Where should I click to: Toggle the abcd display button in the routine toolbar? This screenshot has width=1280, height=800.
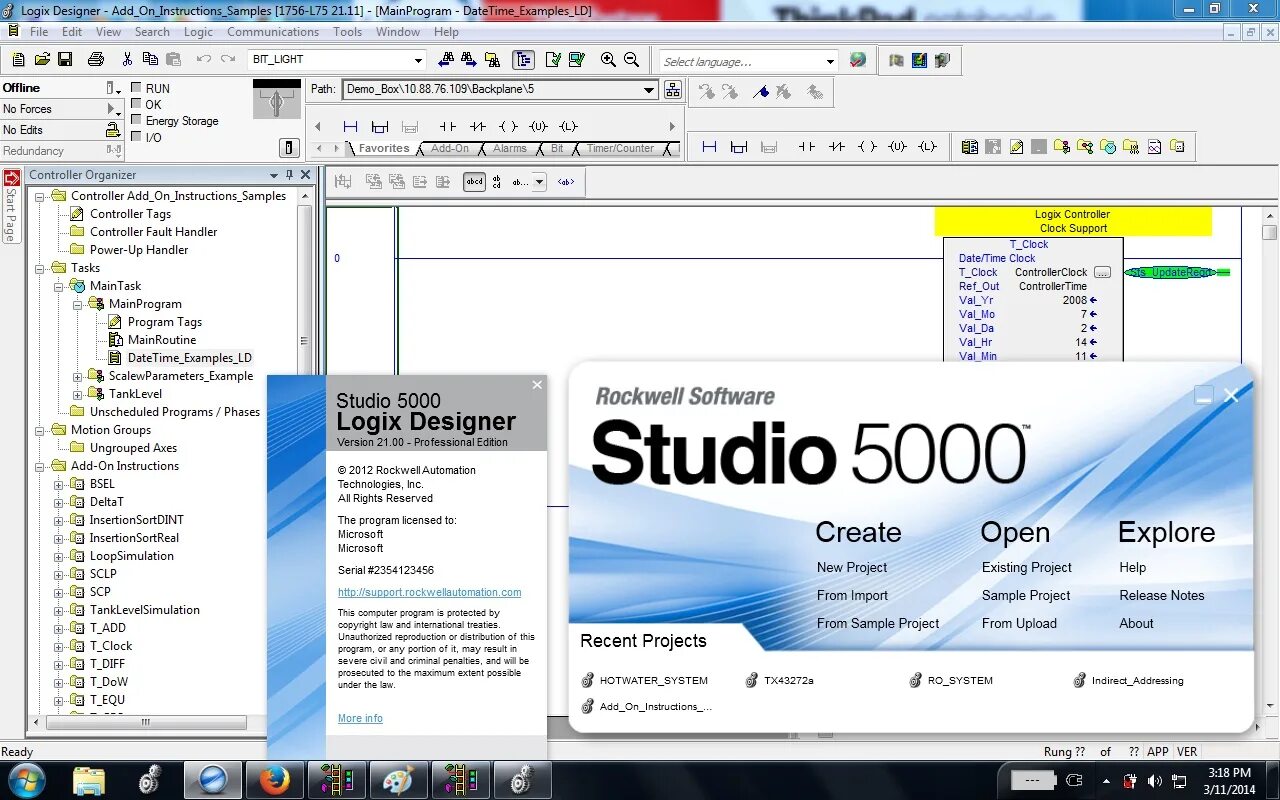pyautogui.click(x=474, y=182)
